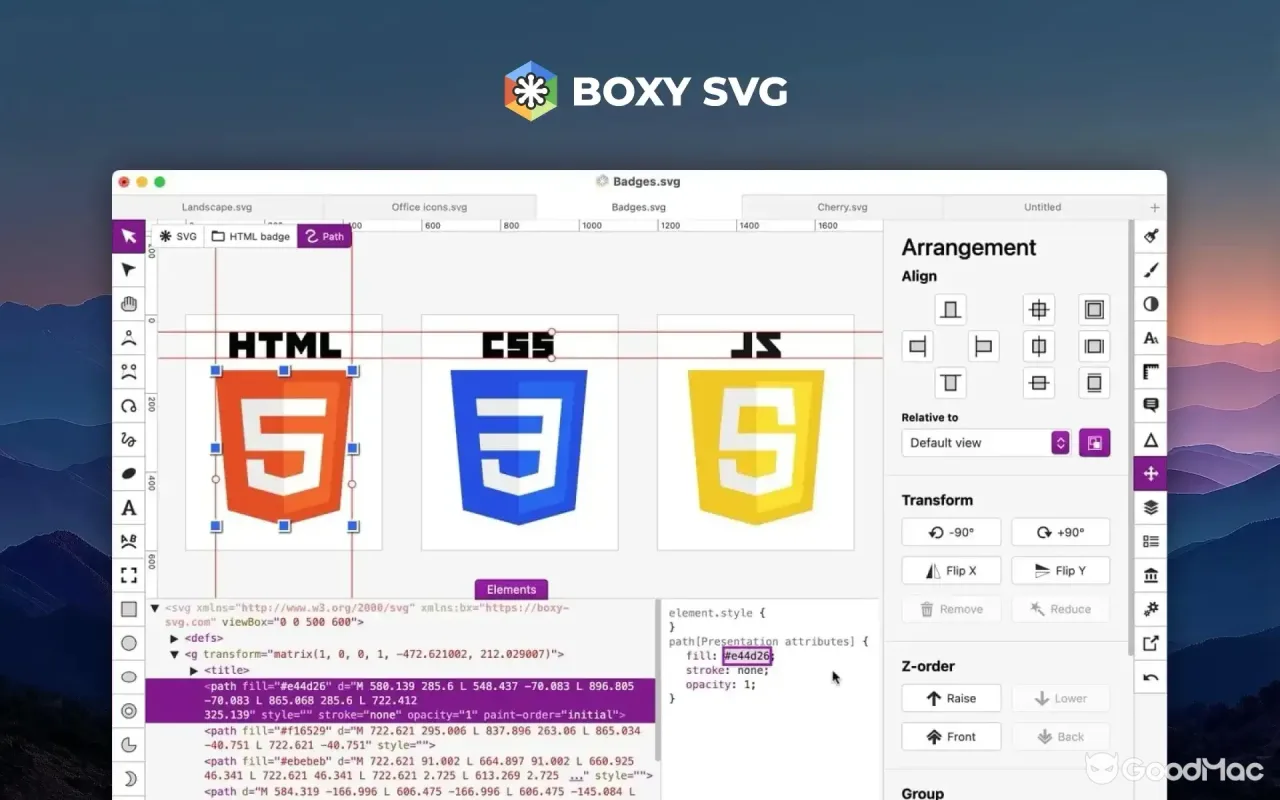Screen dimensions: 1280x800
Task: Pick the Crescent shape tool
Action: pos(129,779)
